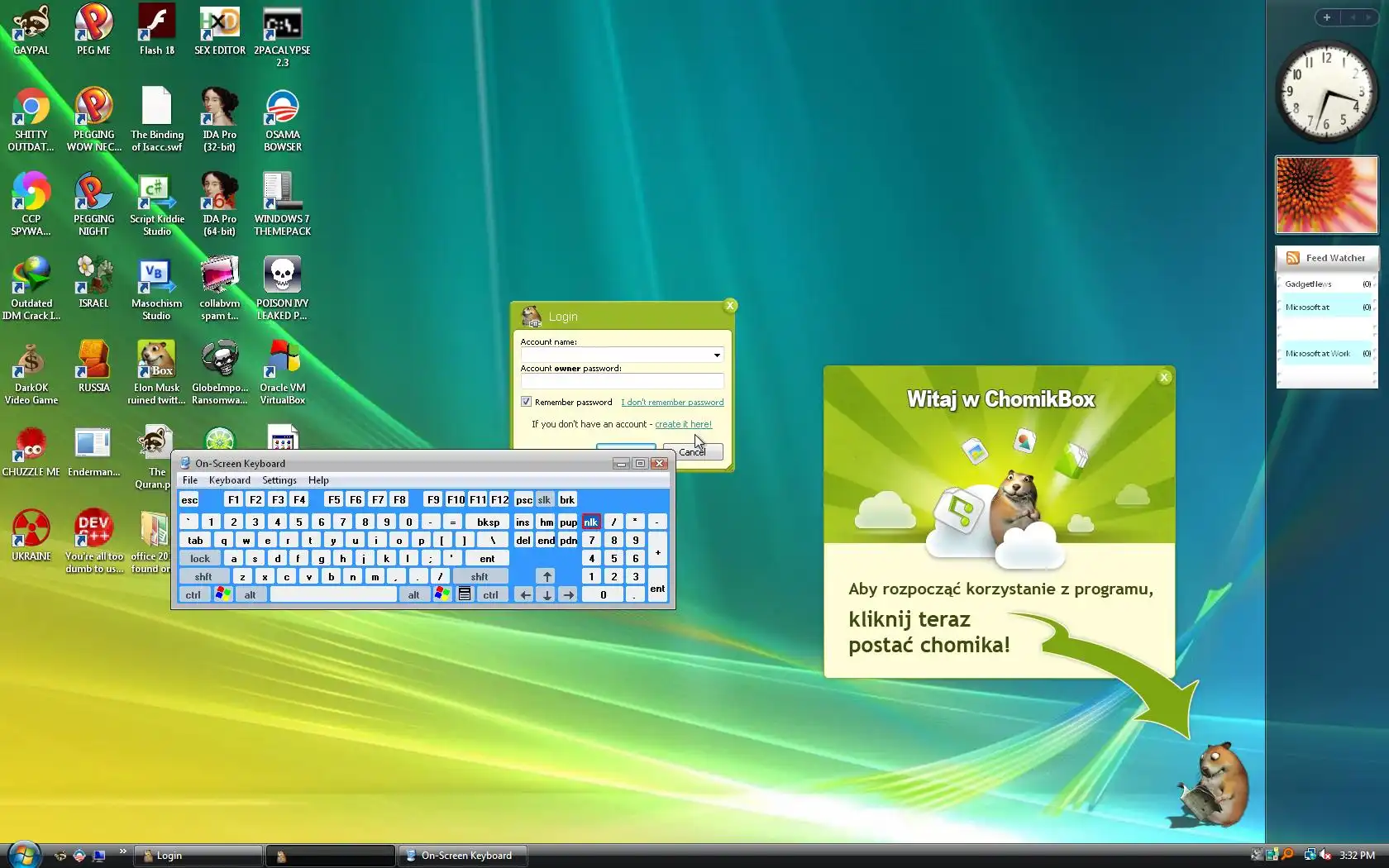Open the IDA Pro (64-bit) shortcut
This screenshot has height=868, width=1389.
click(219, 204)
